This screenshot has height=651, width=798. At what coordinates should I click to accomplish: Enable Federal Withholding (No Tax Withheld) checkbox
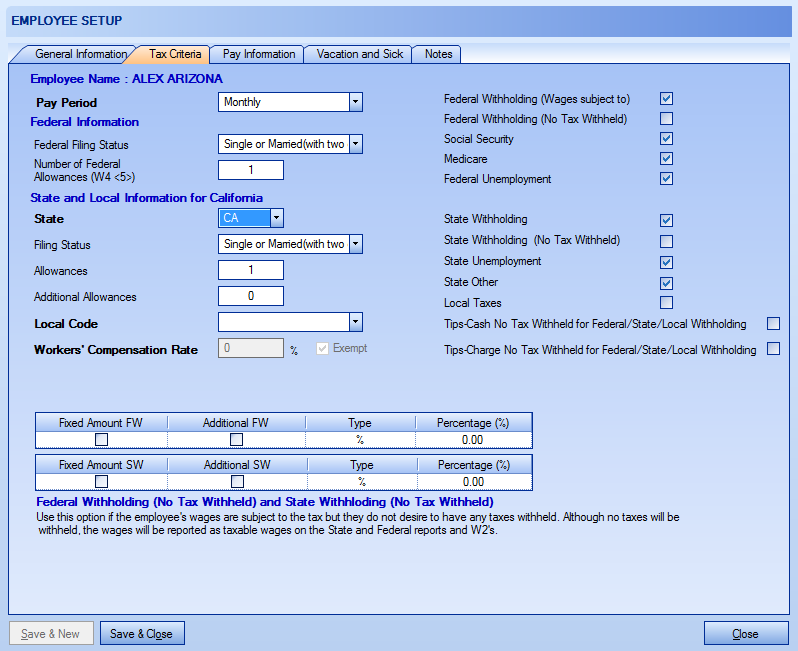[x=666, y=119]
